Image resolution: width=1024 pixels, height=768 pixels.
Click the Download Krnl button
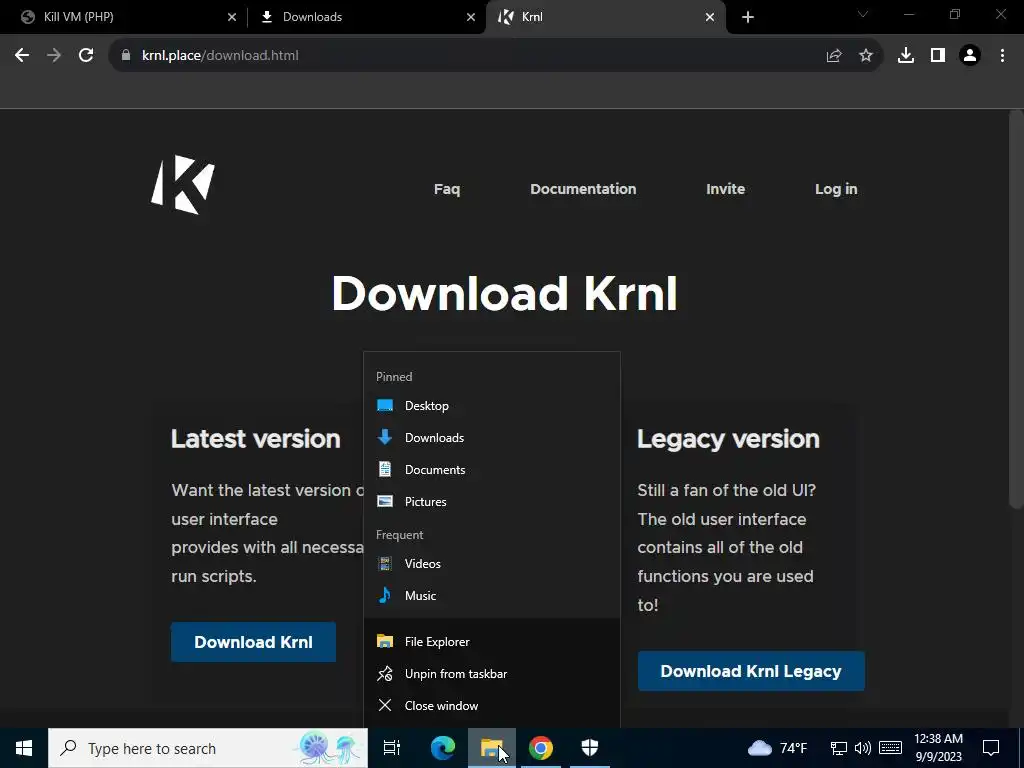(x=253, y=642)
